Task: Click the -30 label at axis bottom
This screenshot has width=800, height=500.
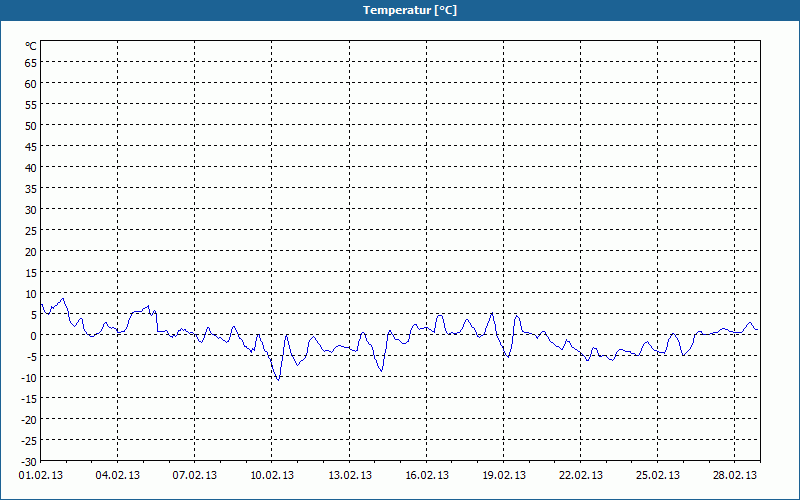Action: pyautogui.click(x=29, y=462)
